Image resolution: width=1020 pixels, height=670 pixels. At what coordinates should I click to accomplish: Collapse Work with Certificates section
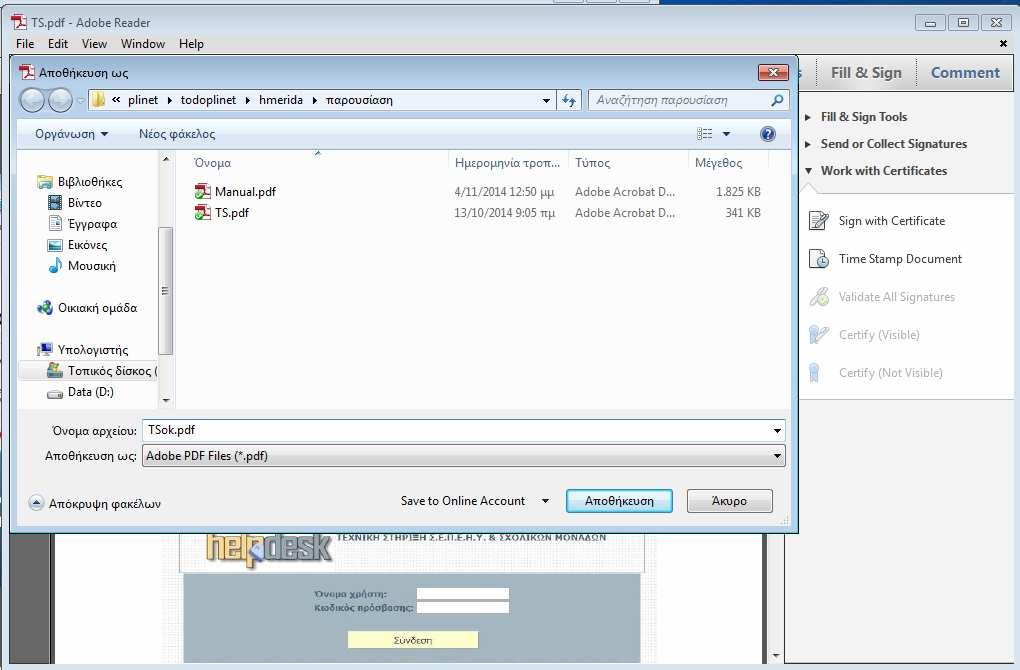coord(808,170)
